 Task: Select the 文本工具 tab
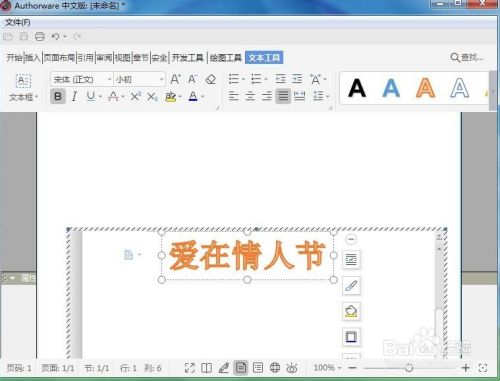coord(264,58)
